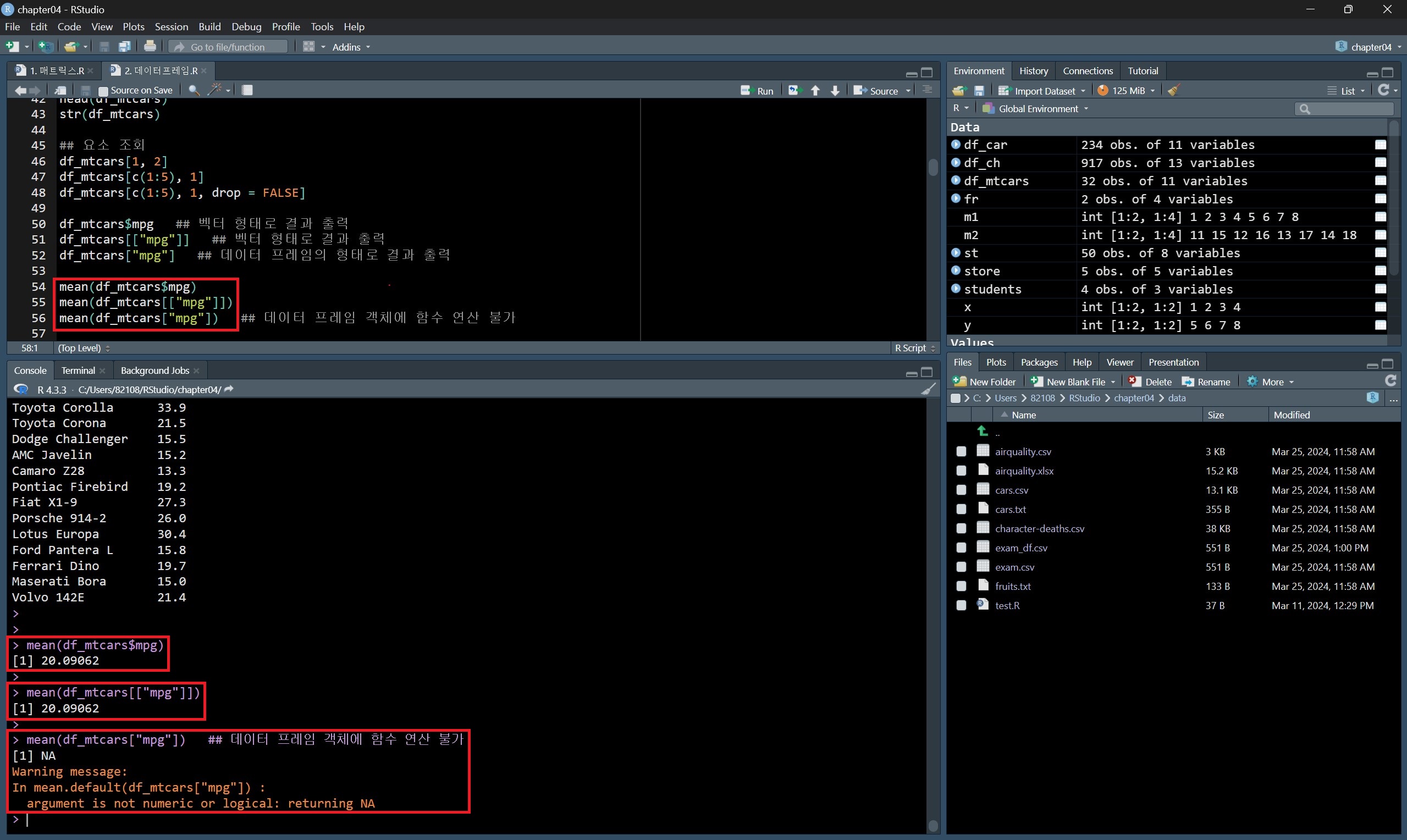Click the code tools magic wand icon

coord(214,90)
